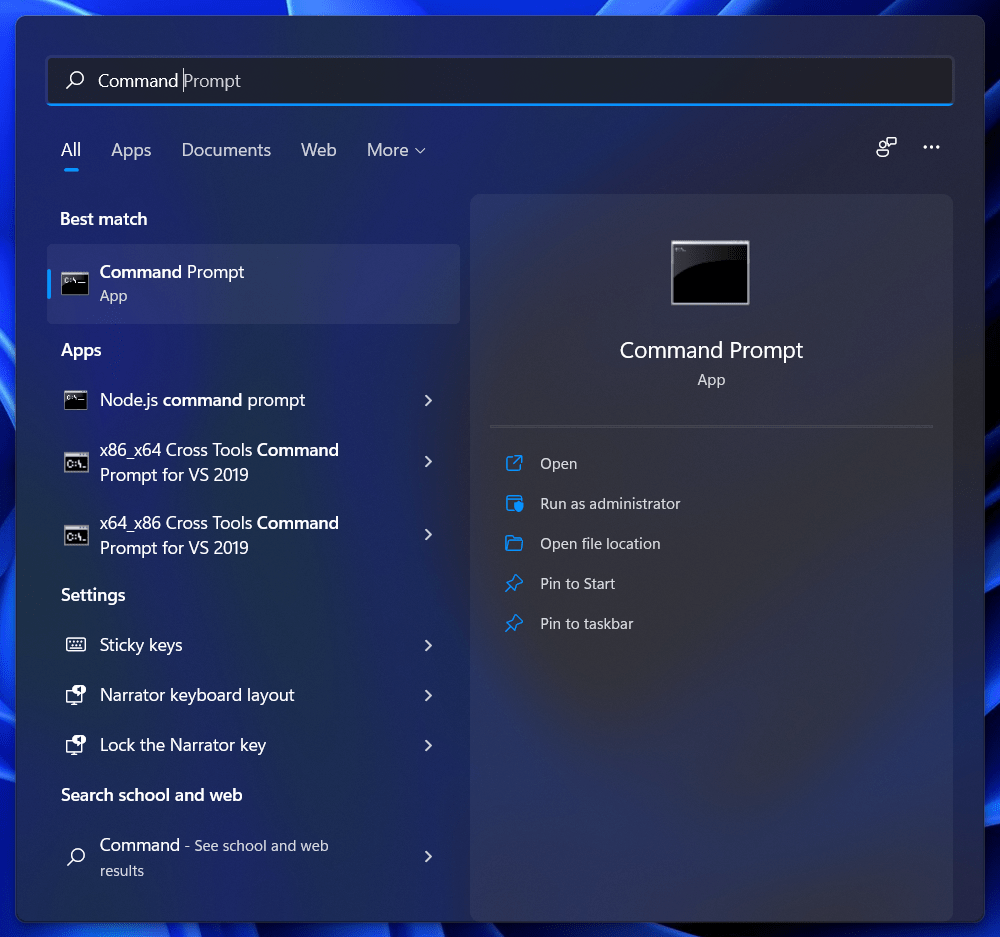Open search options via the ellipsis icon
This screenshot has height=937, width=1000.
point(931,147)
